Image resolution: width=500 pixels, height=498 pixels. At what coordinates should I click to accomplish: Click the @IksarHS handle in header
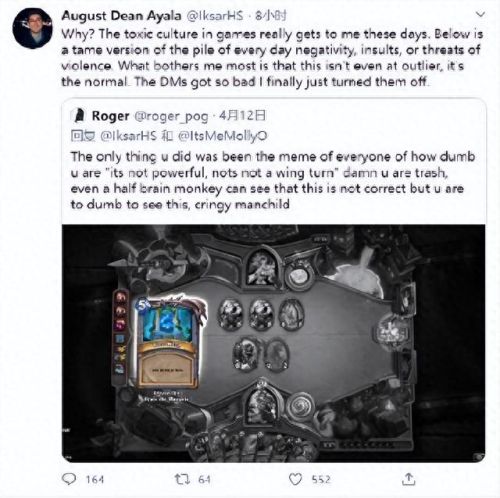tap(215, 16)
